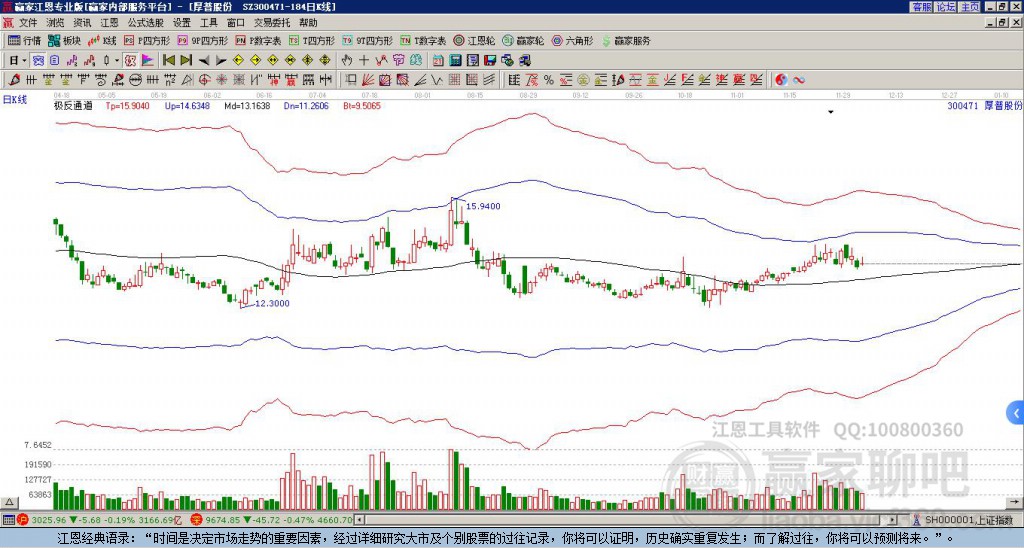
Task: Open the 论坛 link
Action: click(x=946, y=7)
